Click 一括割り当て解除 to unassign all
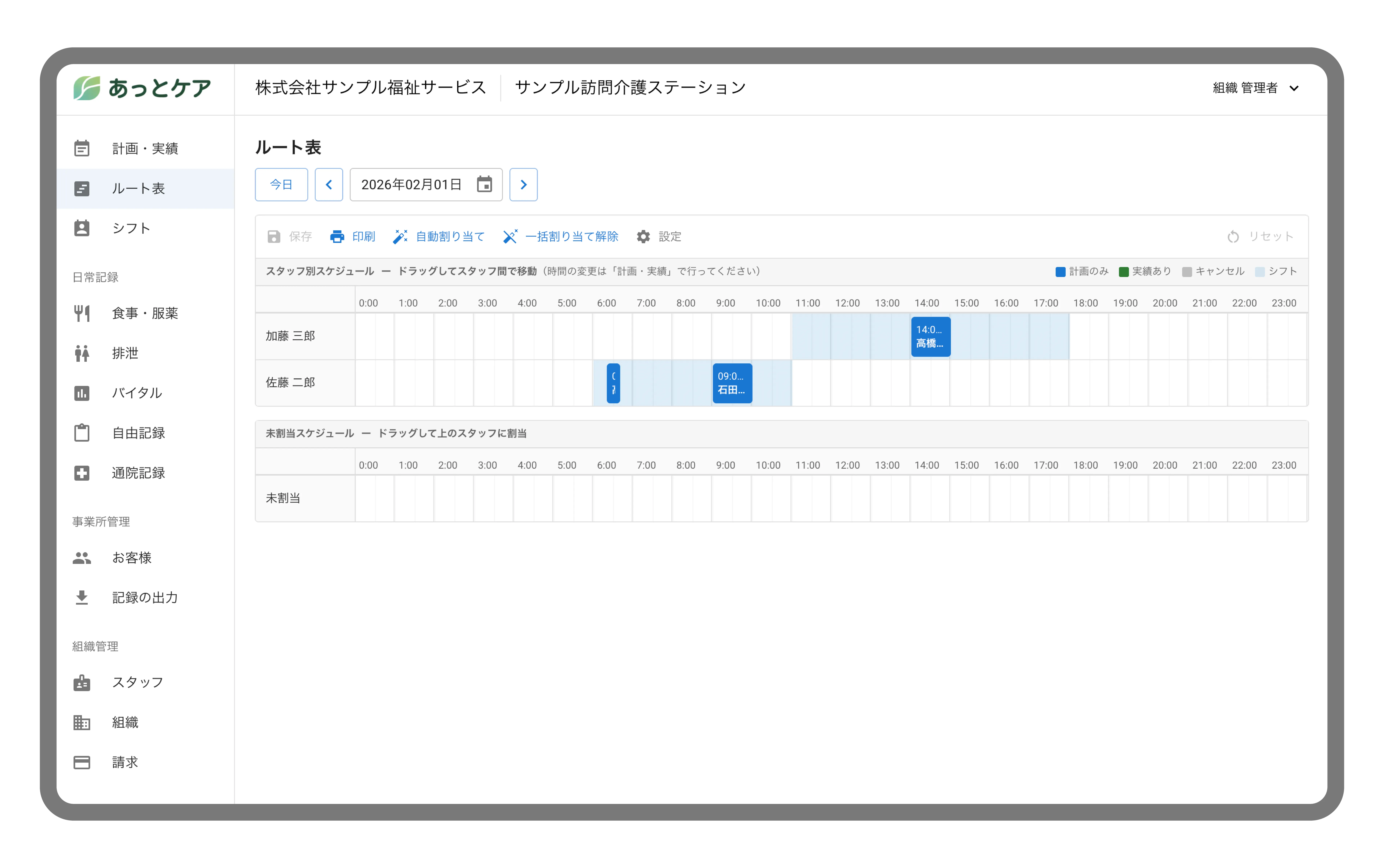This screenshot has height=868, width=1384. click(x=560, y=237)
